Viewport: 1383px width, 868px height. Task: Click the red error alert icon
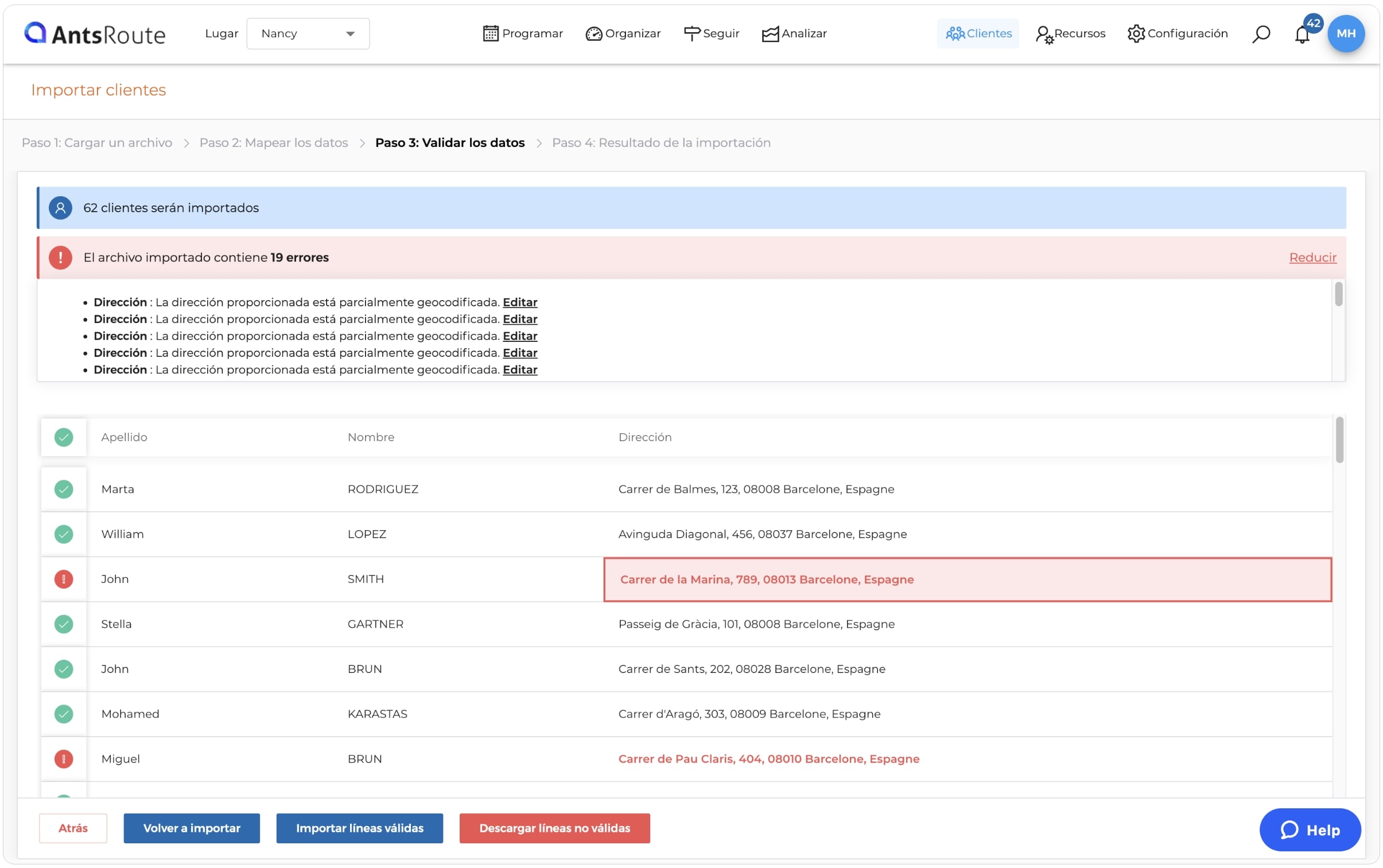click(x=60, y=257)
